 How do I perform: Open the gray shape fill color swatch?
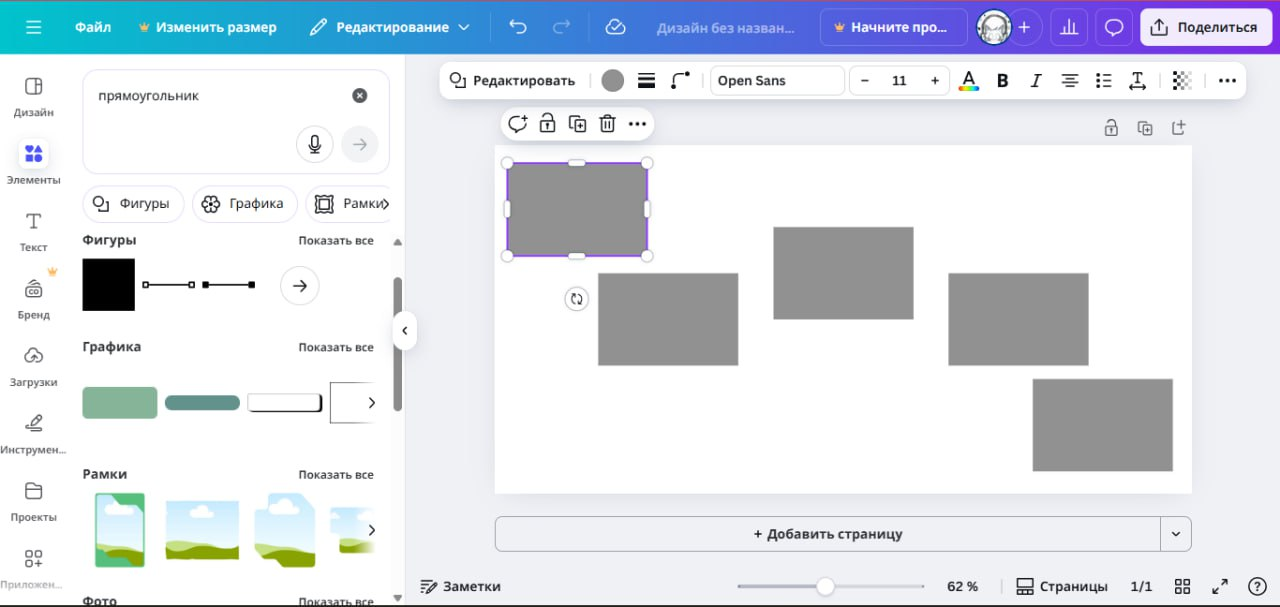613,81
